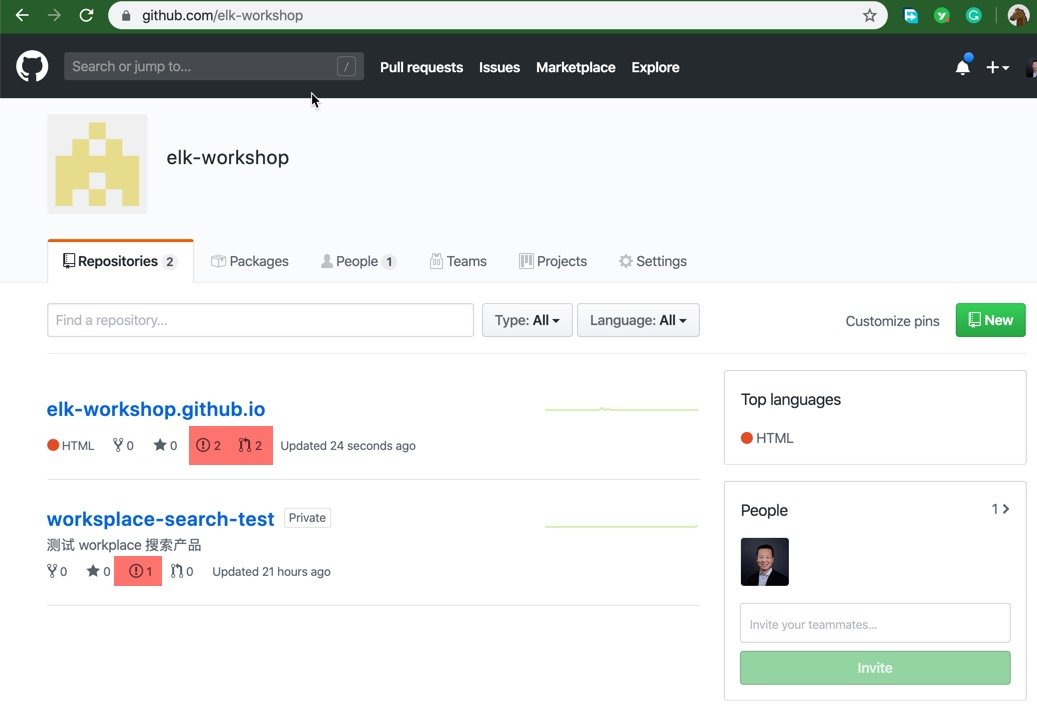The height and width of the screenshot is (712, 1037).
Task: Open issues count on worksplace-search-test
Action: click(x=141, y=572)
